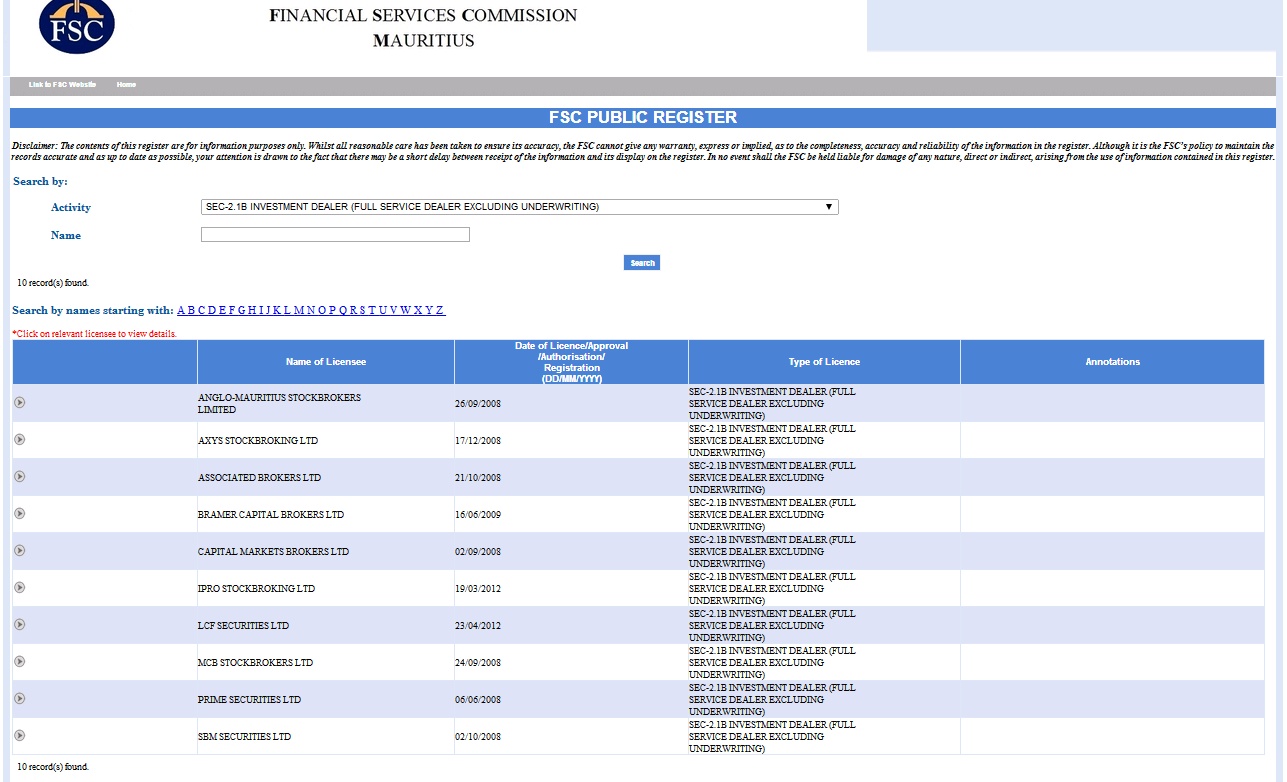Open the Link to FSC Website menu item
The width and height of the screenshot is (1287, 782).
(x=62, y=85)
